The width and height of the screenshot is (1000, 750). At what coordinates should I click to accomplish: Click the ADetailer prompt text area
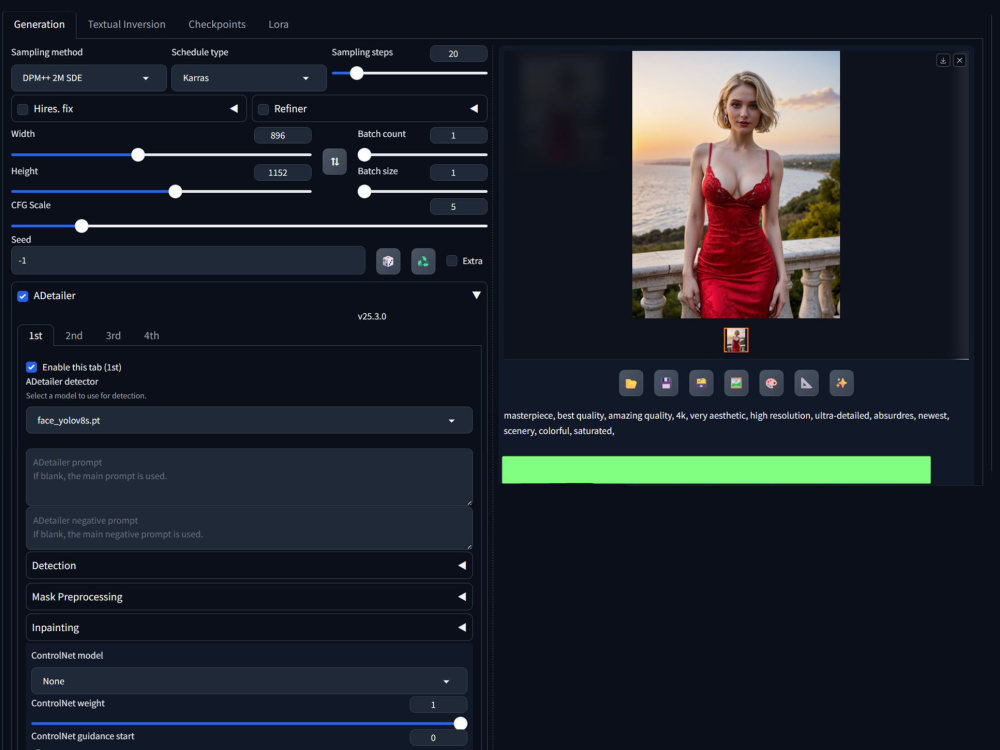click(x=249, y=477)
